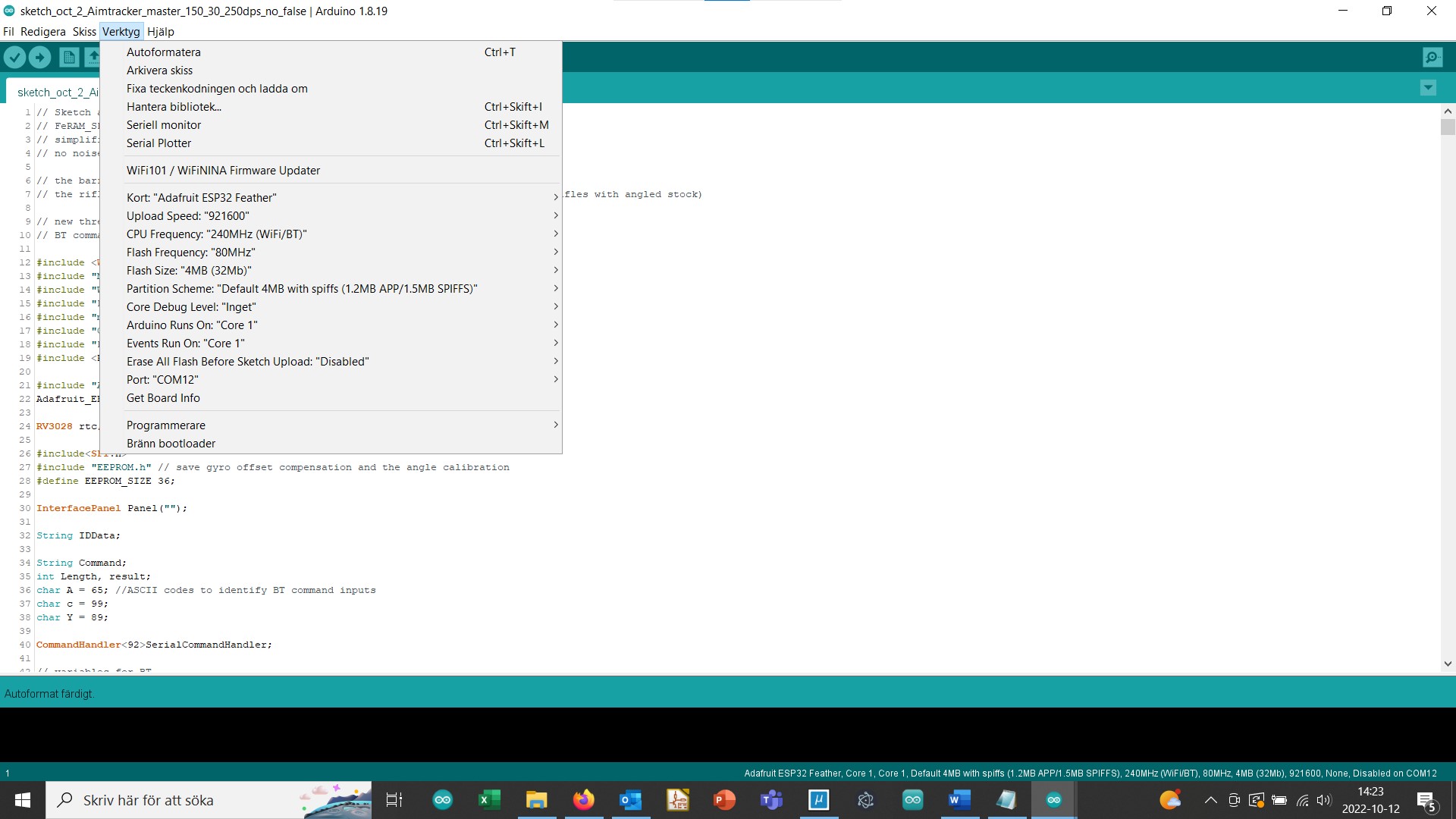Open the Hjälp menu
This screenshot has width=1456, height=819.
[160, 31]
